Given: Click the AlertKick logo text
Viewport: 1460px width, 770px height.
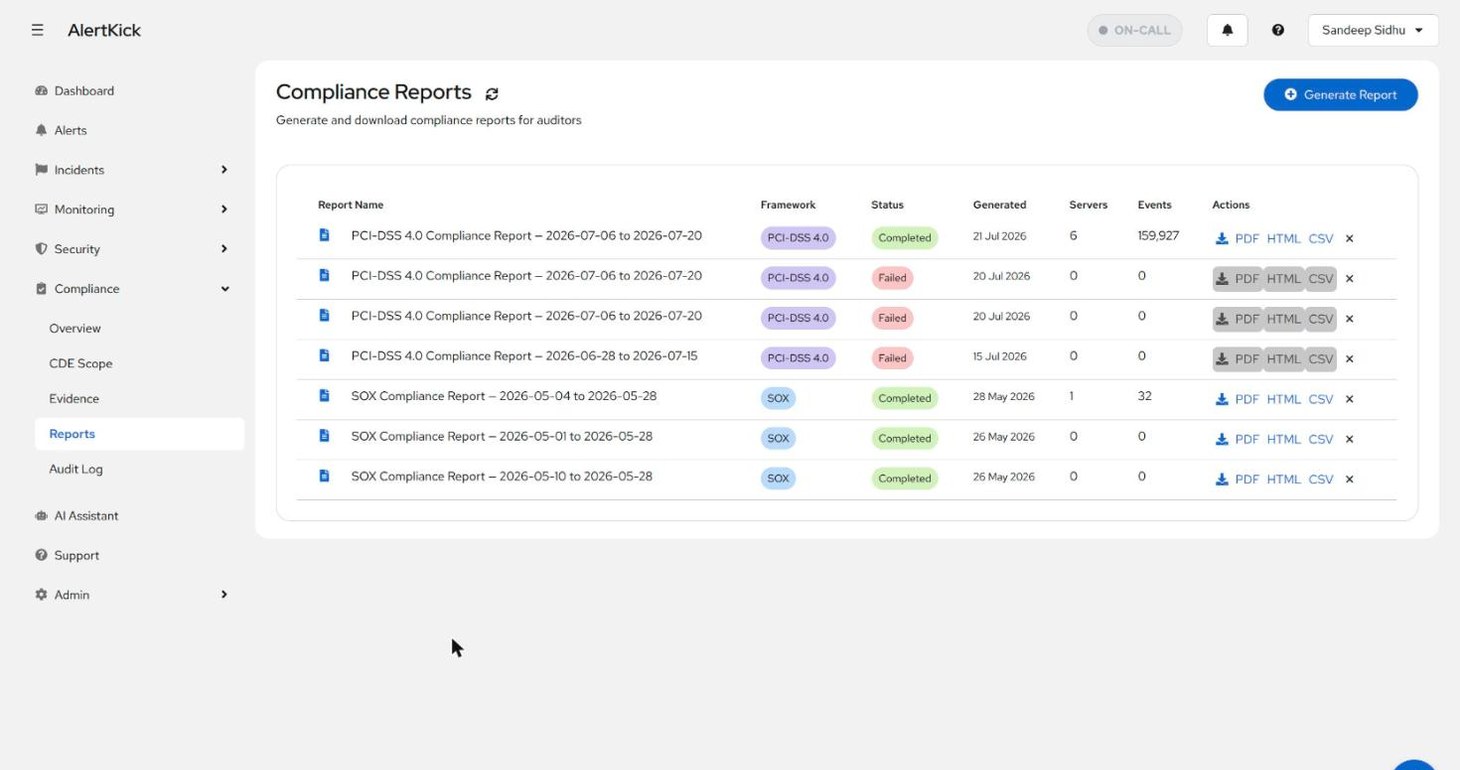Looking at the screenshot, I should [x=104, y=30].
